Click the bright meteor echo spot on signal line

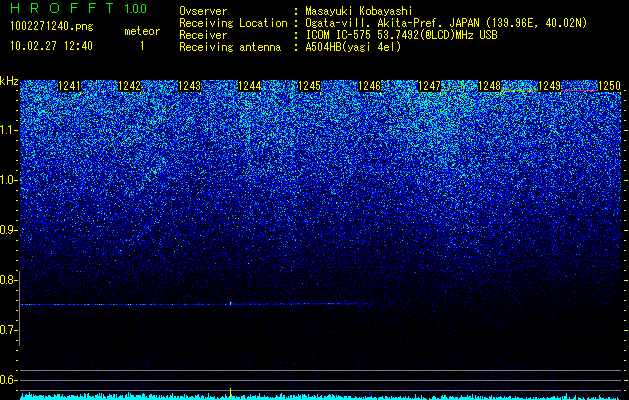pyautogui.click(x=231, y=304)
